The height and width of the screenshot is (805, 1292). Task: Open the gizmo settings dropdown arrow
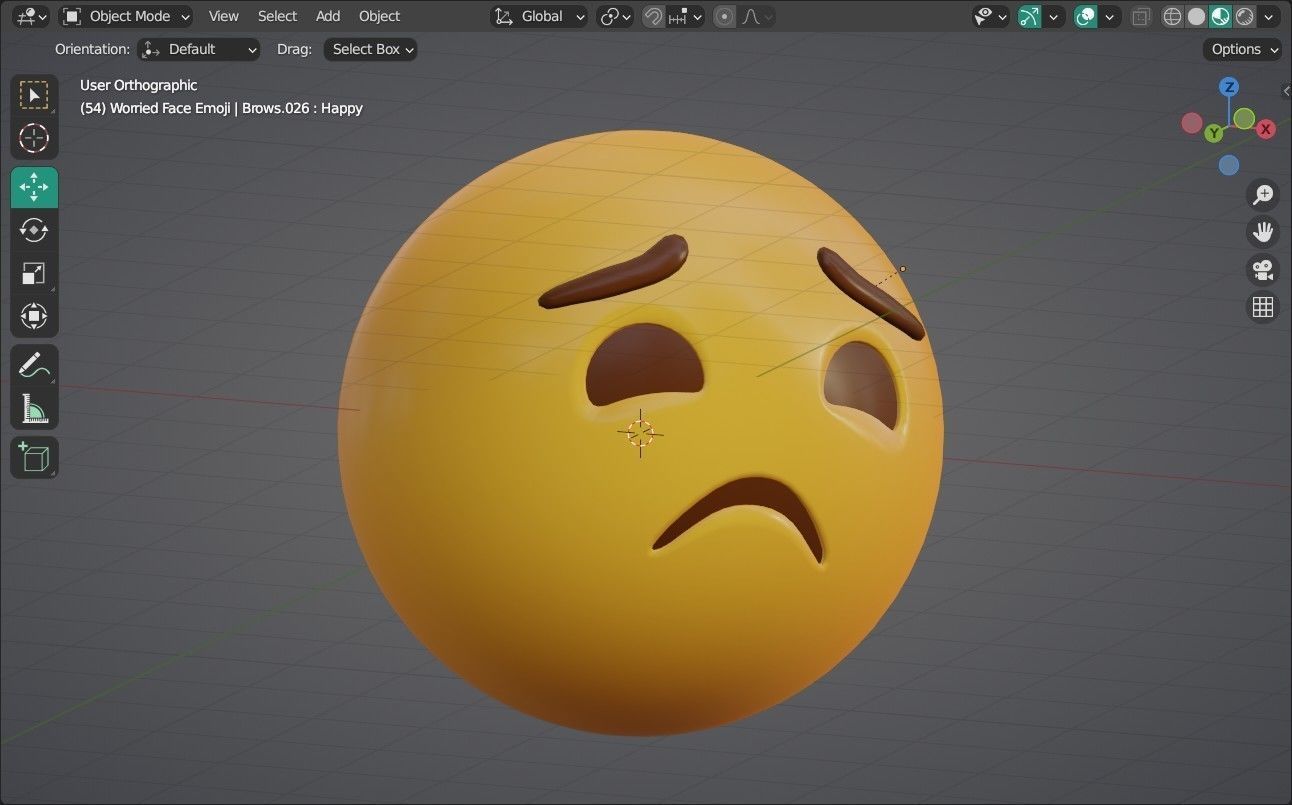(1053, 16)
